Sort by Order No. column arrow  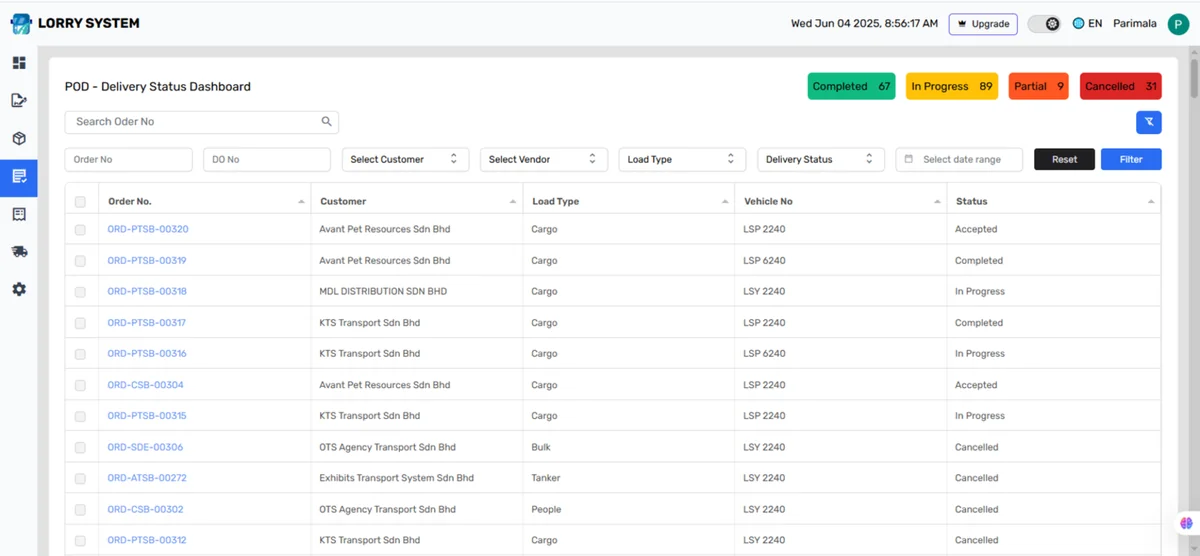click(x=302, y=202)
